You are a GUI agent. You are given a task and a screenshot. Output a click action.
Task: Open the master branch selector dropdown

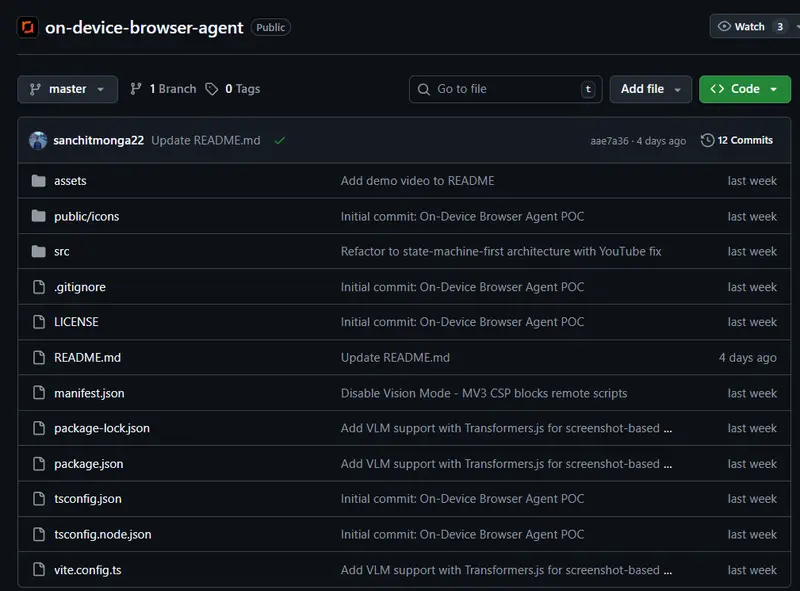coord(67,89)
